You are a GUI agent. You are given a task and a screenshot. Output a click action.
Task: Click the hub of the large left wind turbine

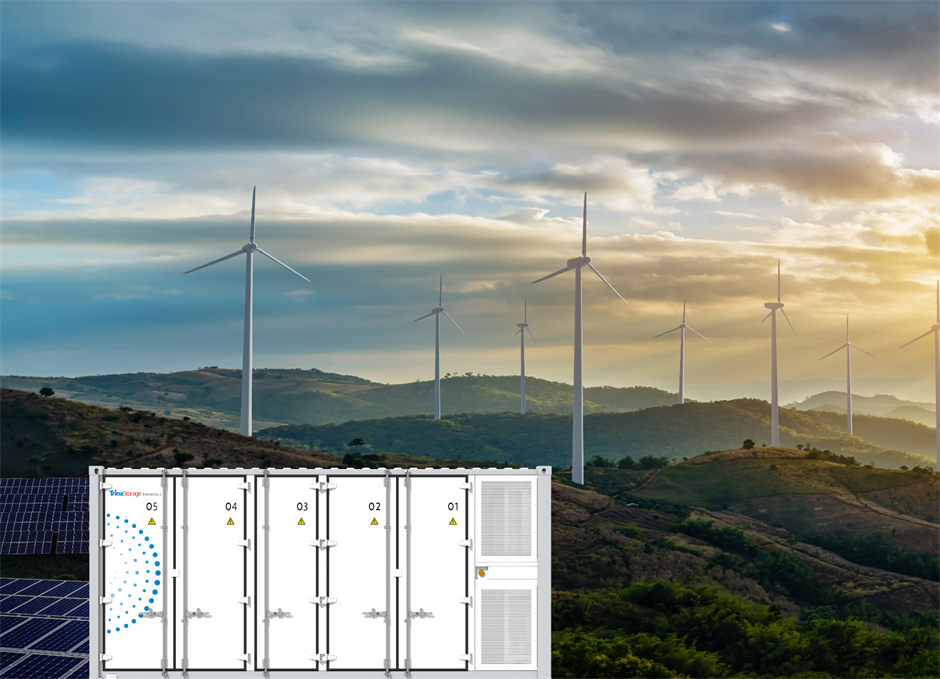tap(250, 246)
